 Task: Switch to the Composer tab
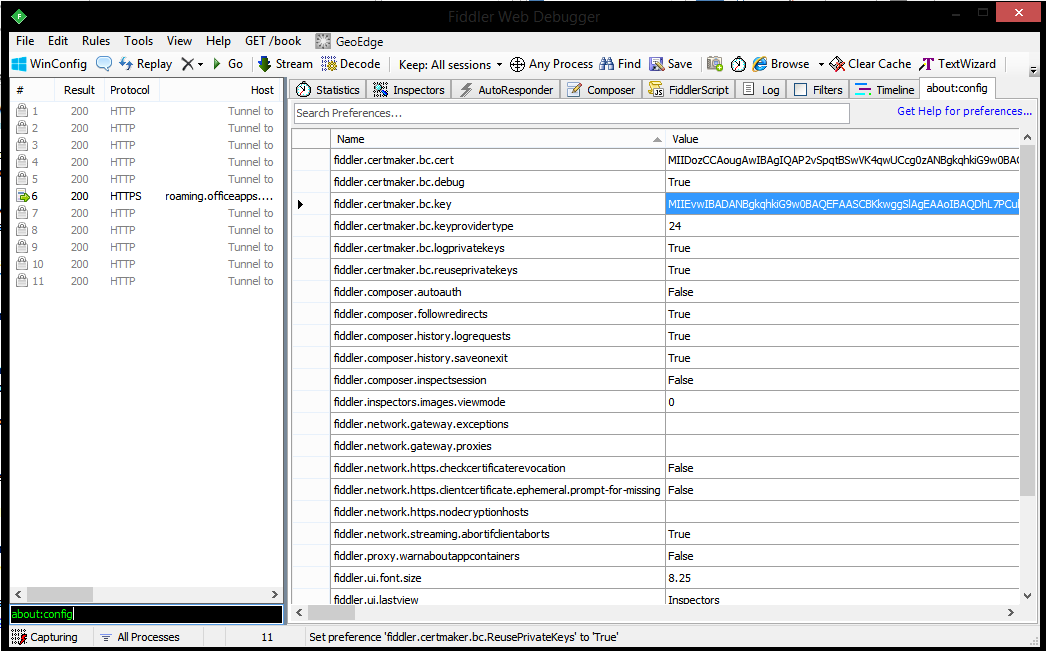click(601, 89)
